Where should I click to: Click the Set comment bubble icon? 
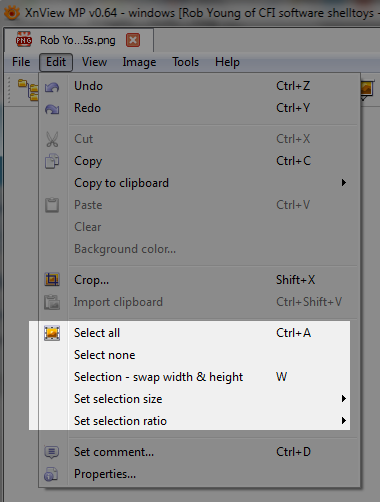pos(52,452)
